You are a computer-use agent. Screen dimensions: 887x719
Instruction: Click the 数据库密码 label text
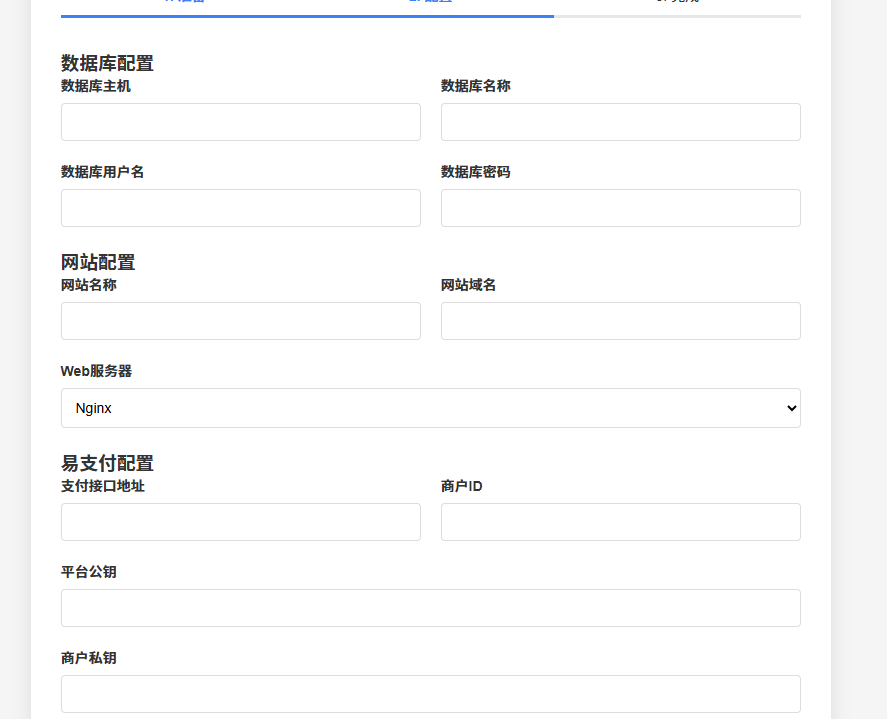(475, 172)
